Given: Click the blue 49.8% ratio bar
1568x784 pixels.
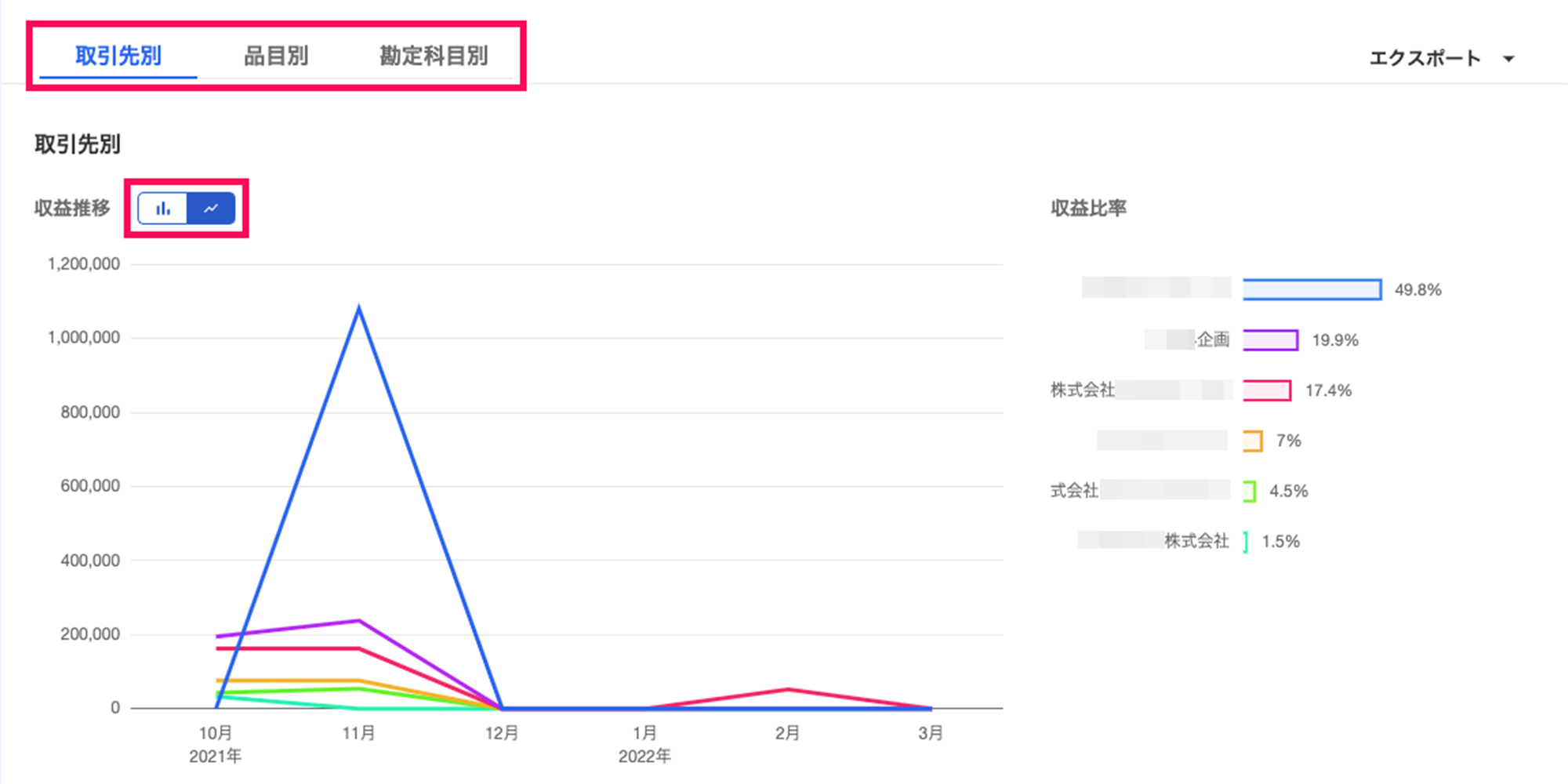Looking at the screenshot, I should pos(1312,289).
